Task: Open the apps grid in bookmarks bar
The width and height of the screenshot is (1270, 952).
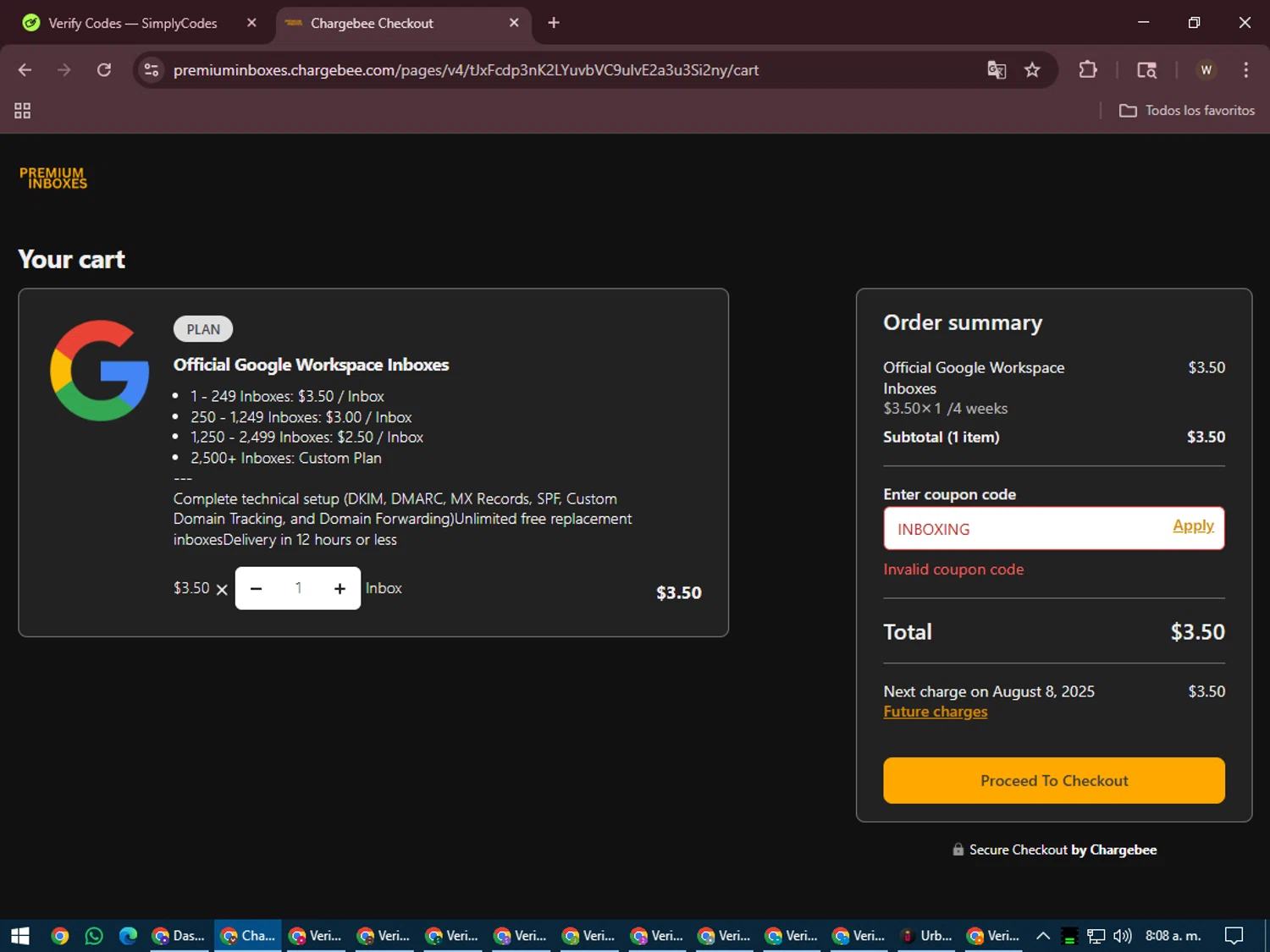Action: (23, 111)
